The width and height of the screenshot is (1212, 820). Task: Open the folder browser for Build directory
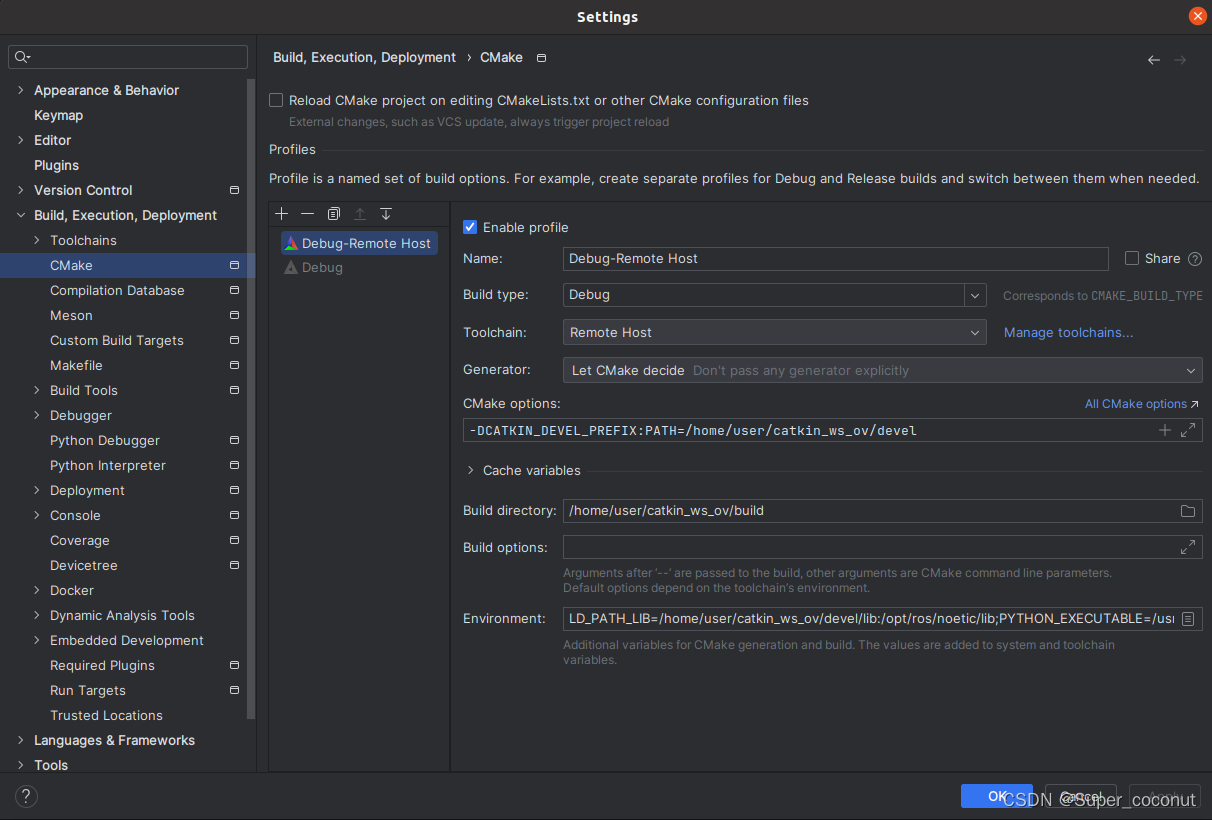click(1188, 510)
